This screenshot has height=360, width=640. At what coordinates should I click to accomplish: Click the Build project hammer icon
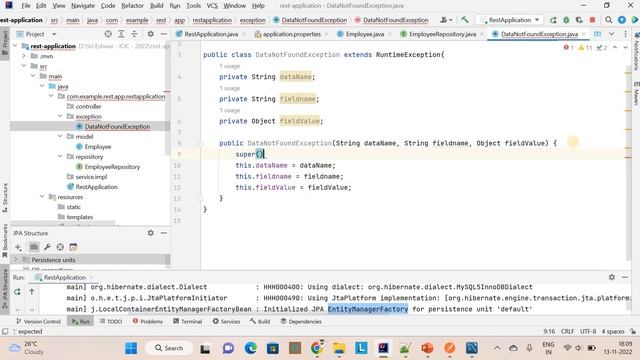(465, 20)
